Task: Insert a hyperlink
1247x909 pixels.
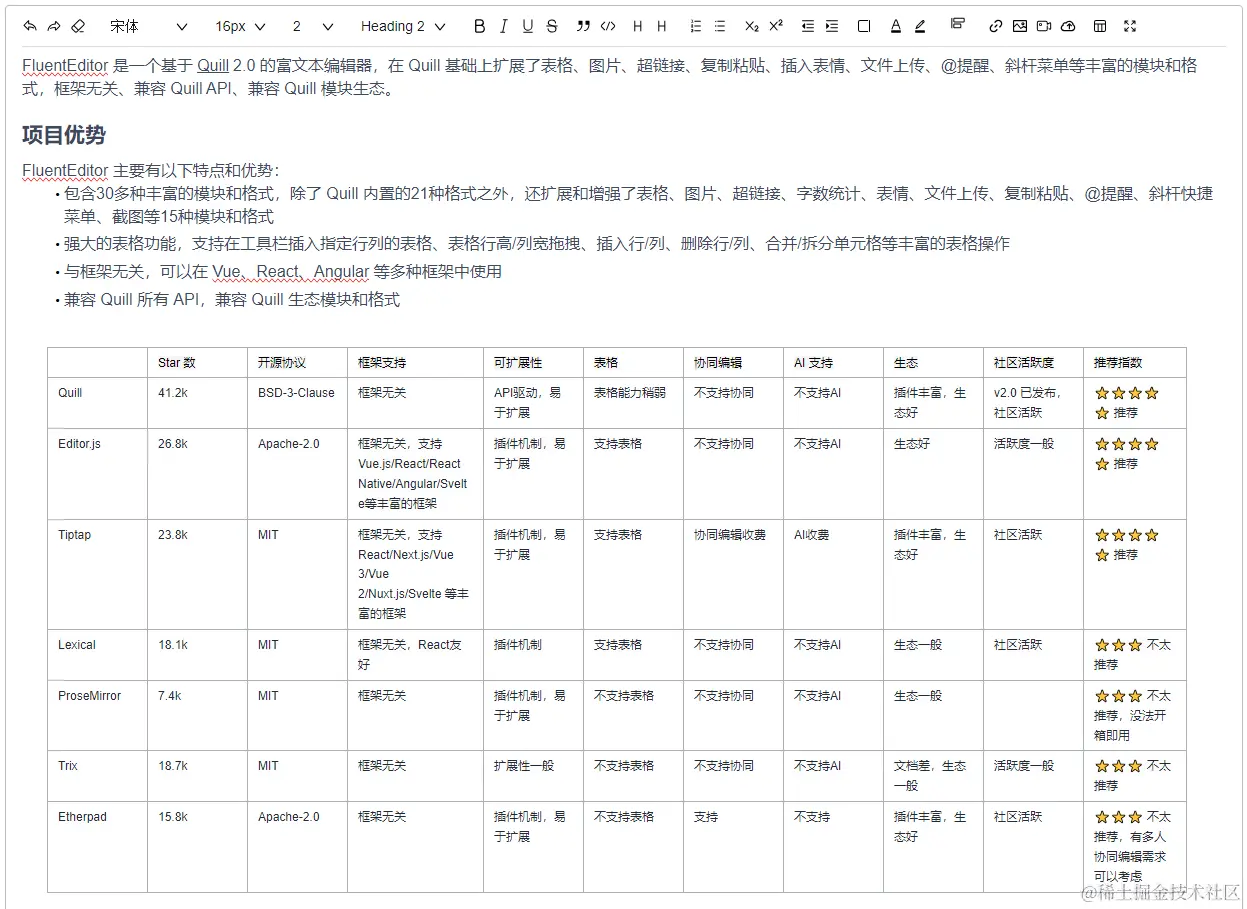Action: 996,26
